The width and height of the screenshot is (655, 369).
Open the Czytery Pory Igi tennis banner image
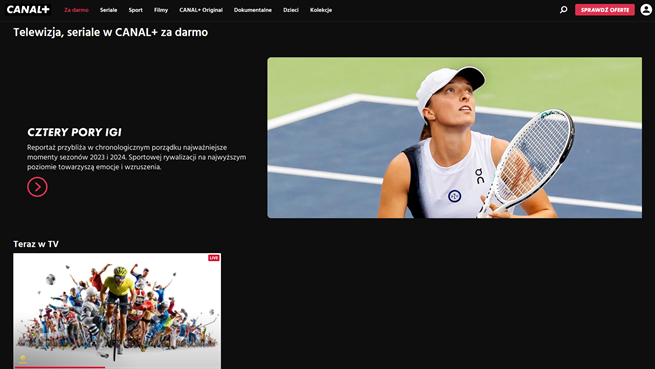454,137
